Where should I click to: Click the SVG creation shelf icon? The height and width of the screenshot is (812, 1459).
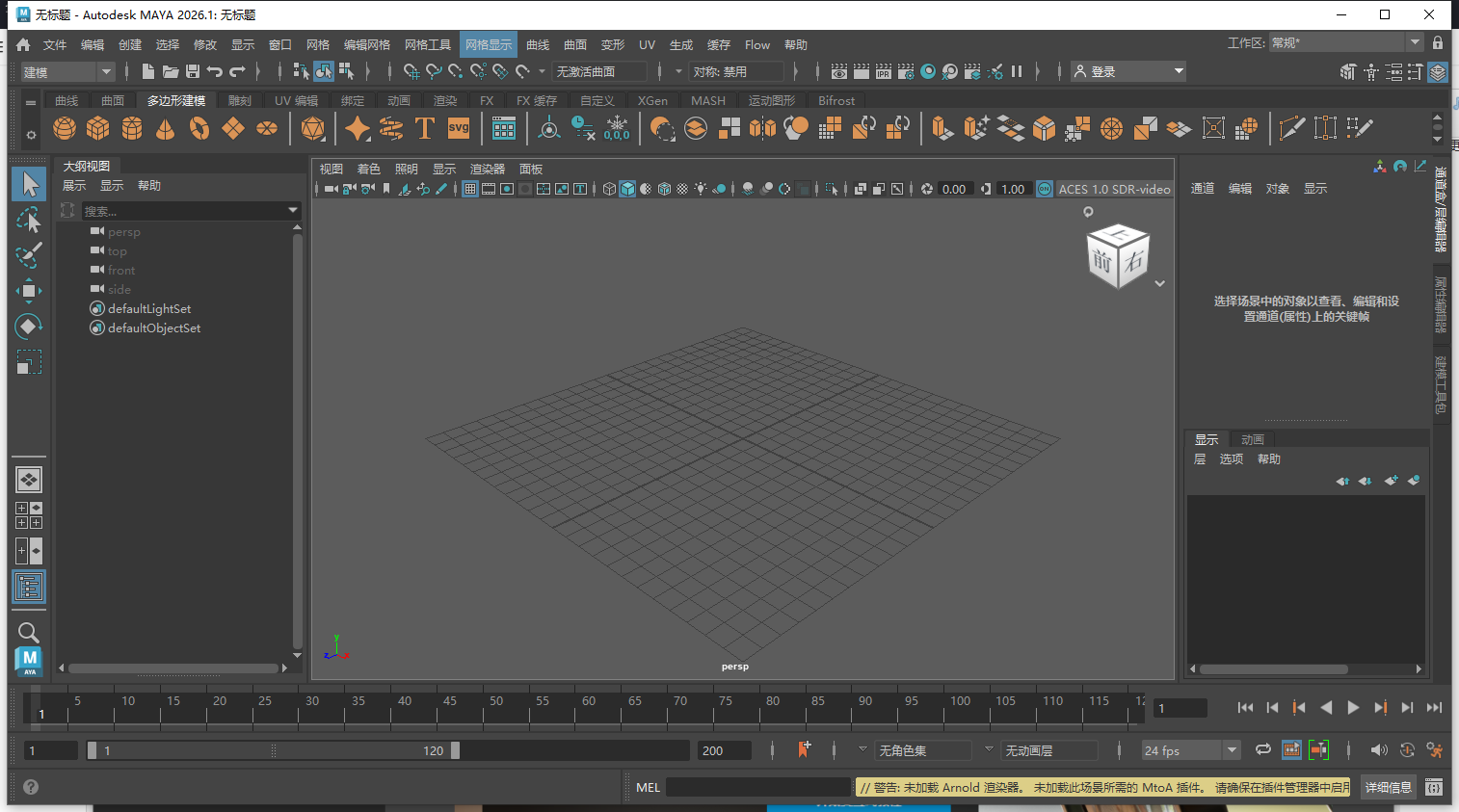(458, 127)
